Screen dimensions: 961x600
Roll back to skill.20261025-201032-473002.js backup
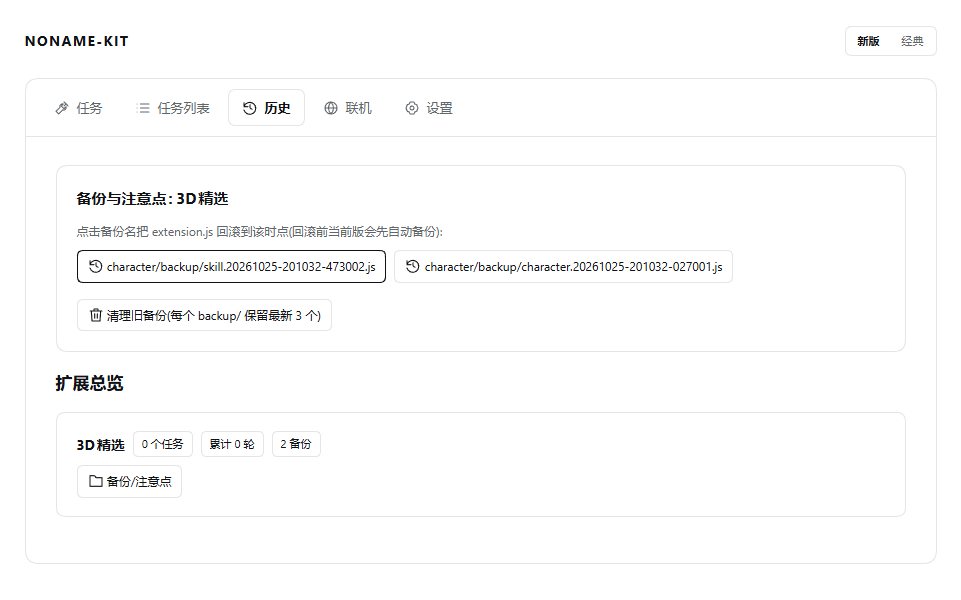pos(232,267)
